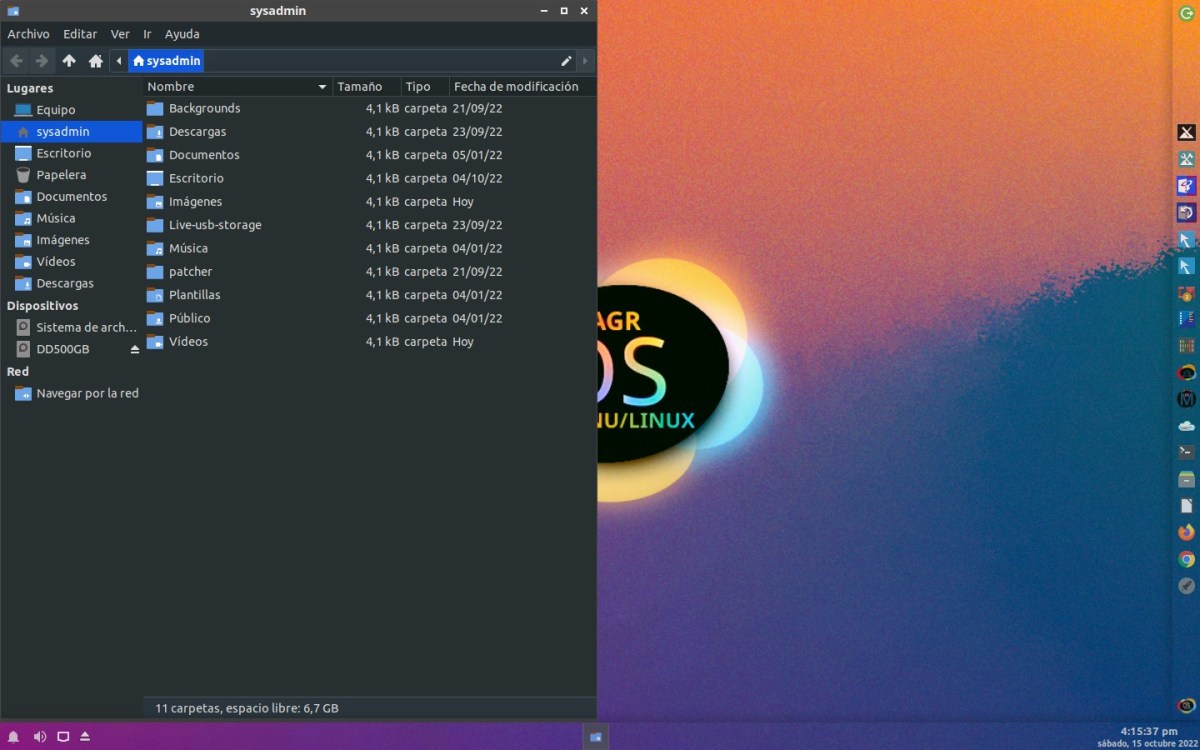
Task: Select the Live-usb-storage folder
Action: [x=214, y=225]
